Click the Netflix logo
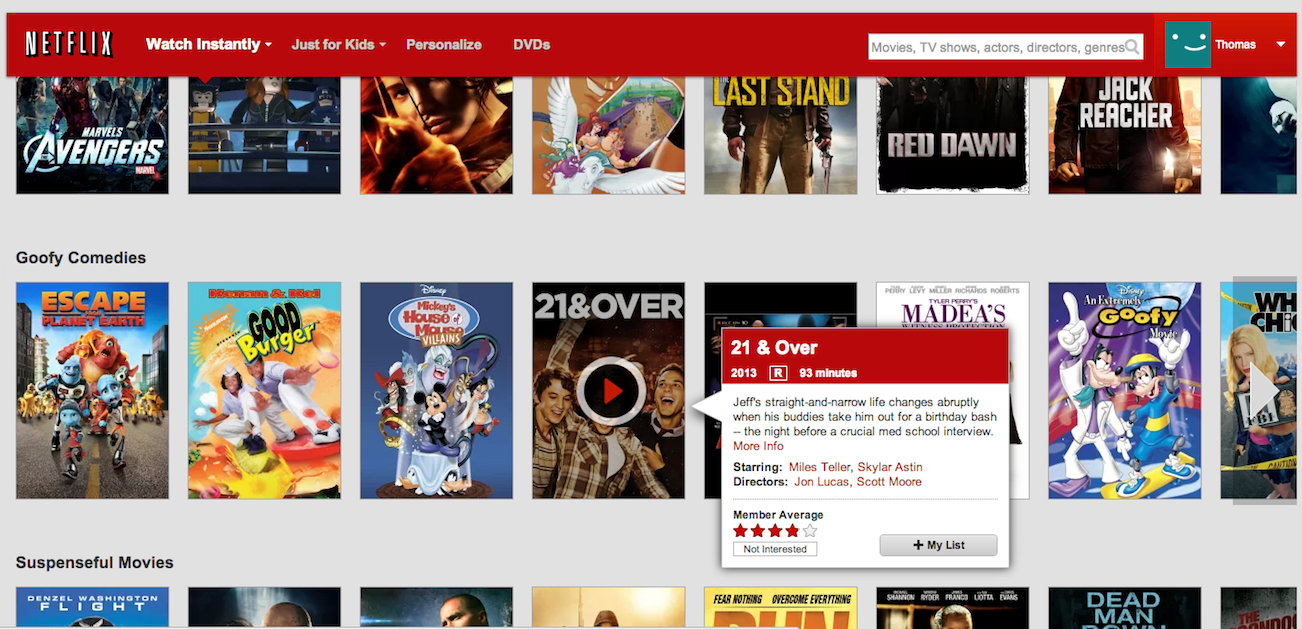The image size is (1302, 629). tap(69, 44)
